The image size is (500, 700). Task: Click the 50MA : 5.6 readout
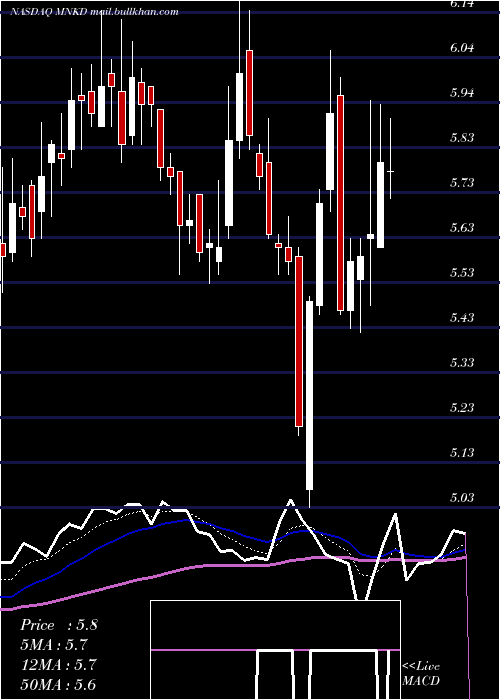pos(58,685)
